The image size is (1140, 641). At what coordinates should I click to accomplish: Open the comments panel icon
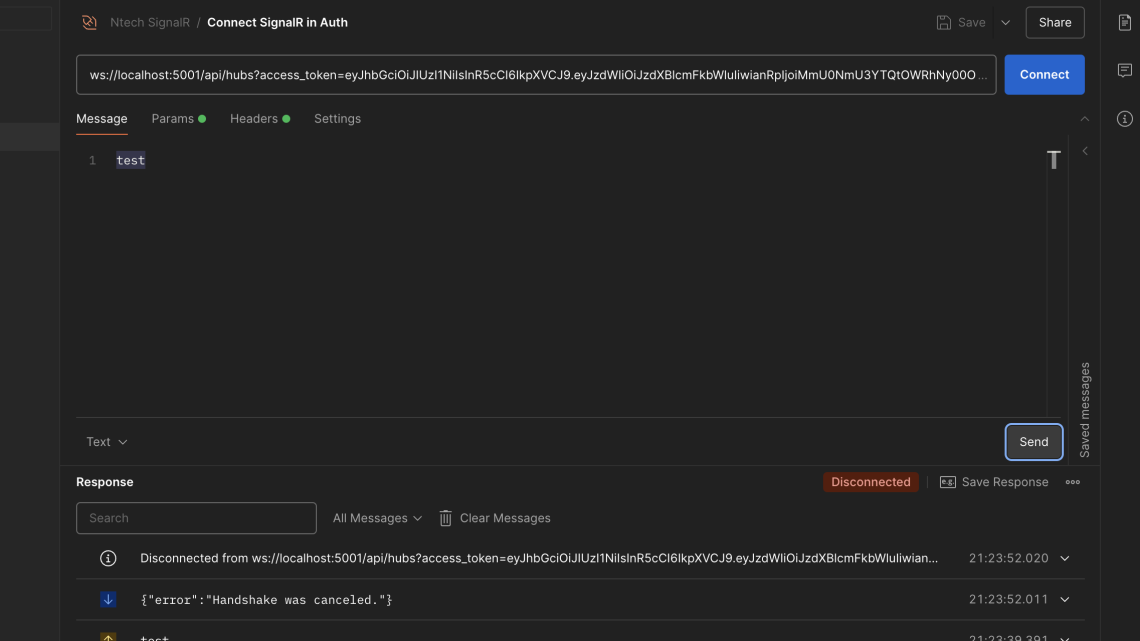pyautogui.click(x=1125, y=70)
